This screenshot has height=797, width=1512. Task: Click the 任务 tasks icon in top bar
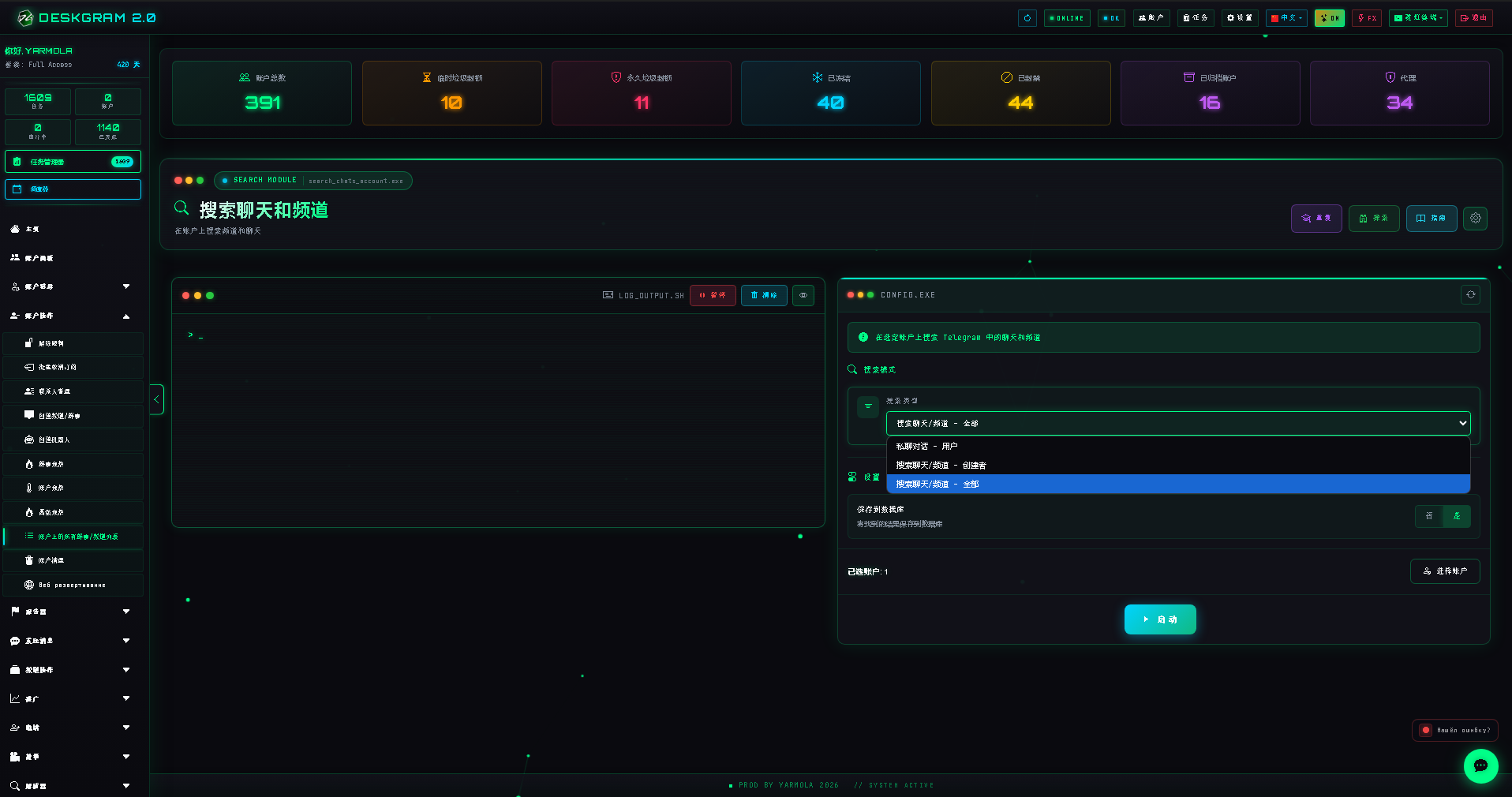[x=1196, y=18]
